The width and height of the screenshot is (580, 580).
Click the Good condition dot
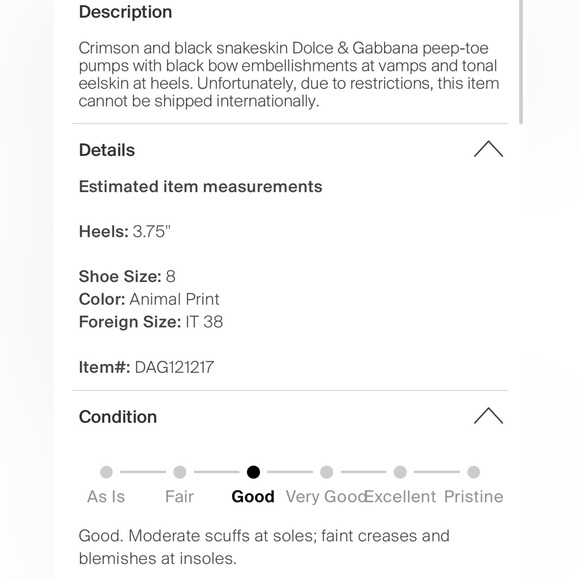(x=253, y=472)
